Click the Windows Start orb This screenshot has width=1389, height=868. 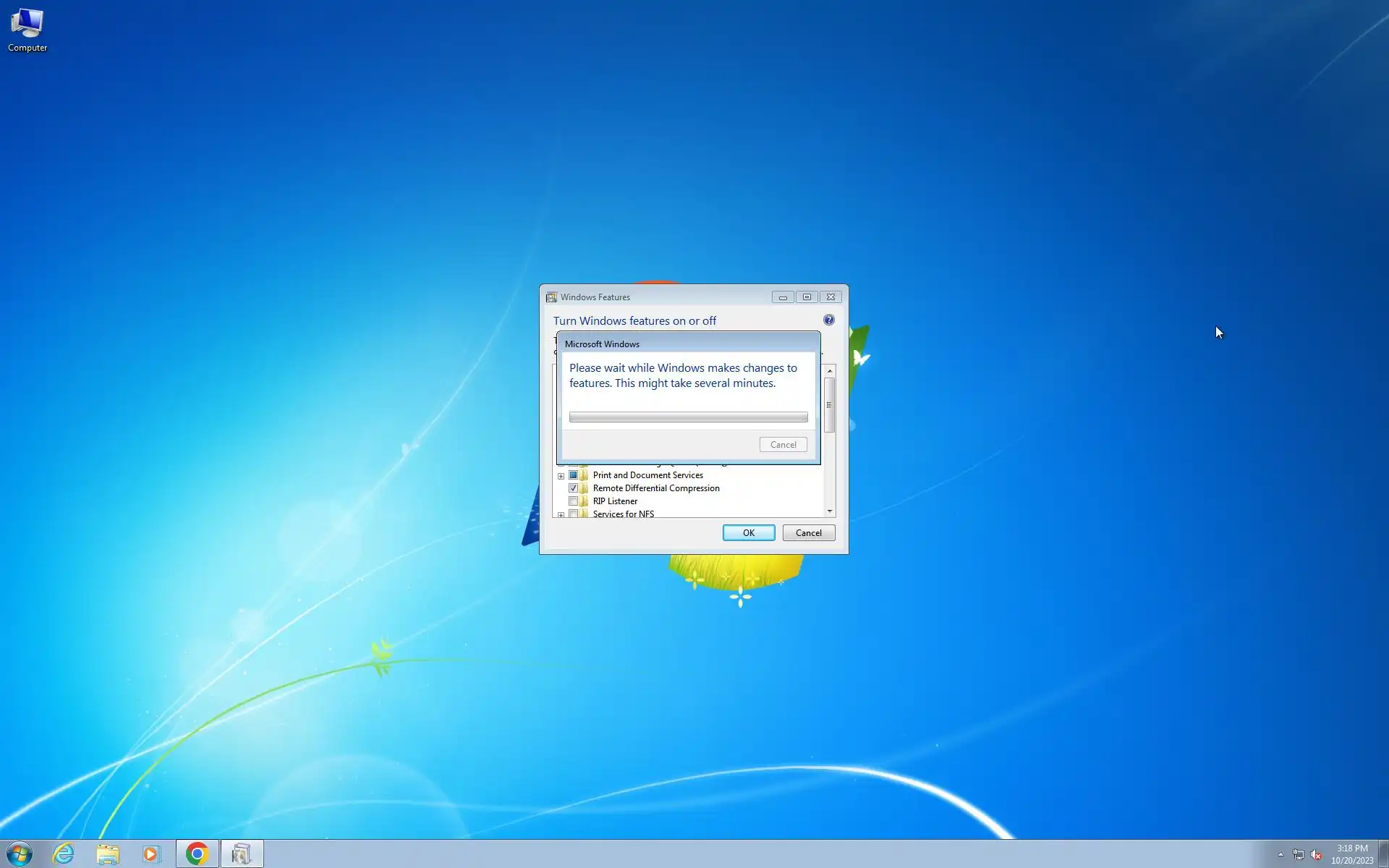click(20, 854)
